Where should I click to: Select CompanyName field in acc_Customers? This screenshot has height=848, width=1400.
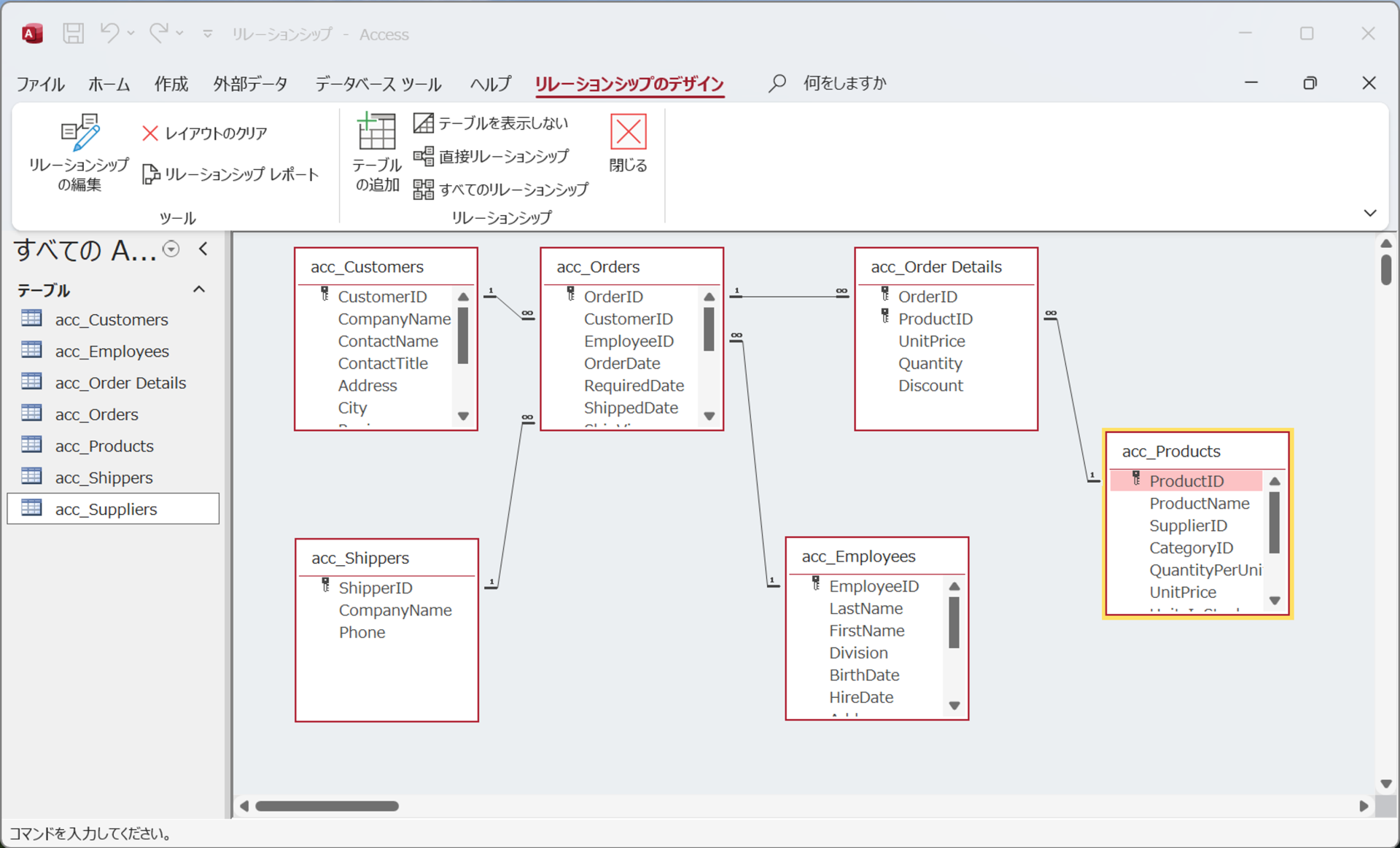394,319
